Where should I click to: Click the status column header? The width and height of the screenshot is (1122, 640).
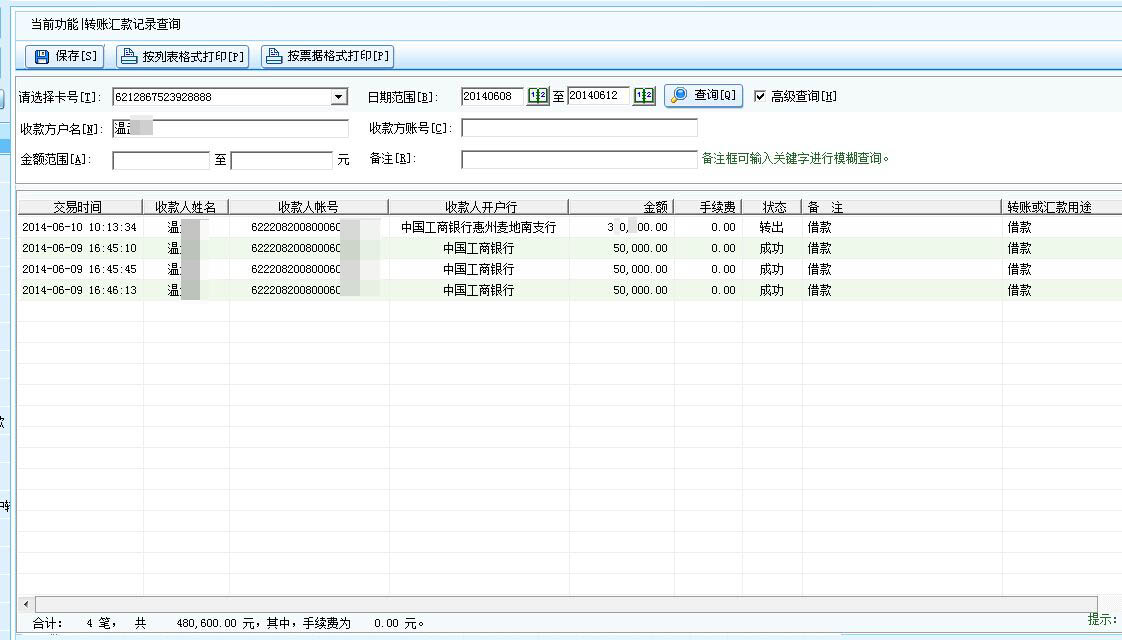tap(773, 207)
